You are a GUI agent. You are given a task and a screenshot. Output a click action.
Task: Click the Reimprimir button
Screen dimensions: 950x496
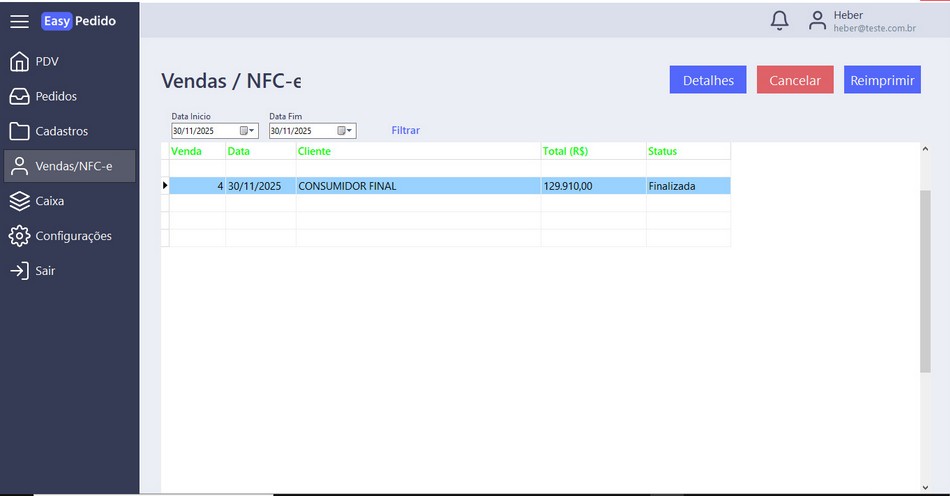point(882,81)
